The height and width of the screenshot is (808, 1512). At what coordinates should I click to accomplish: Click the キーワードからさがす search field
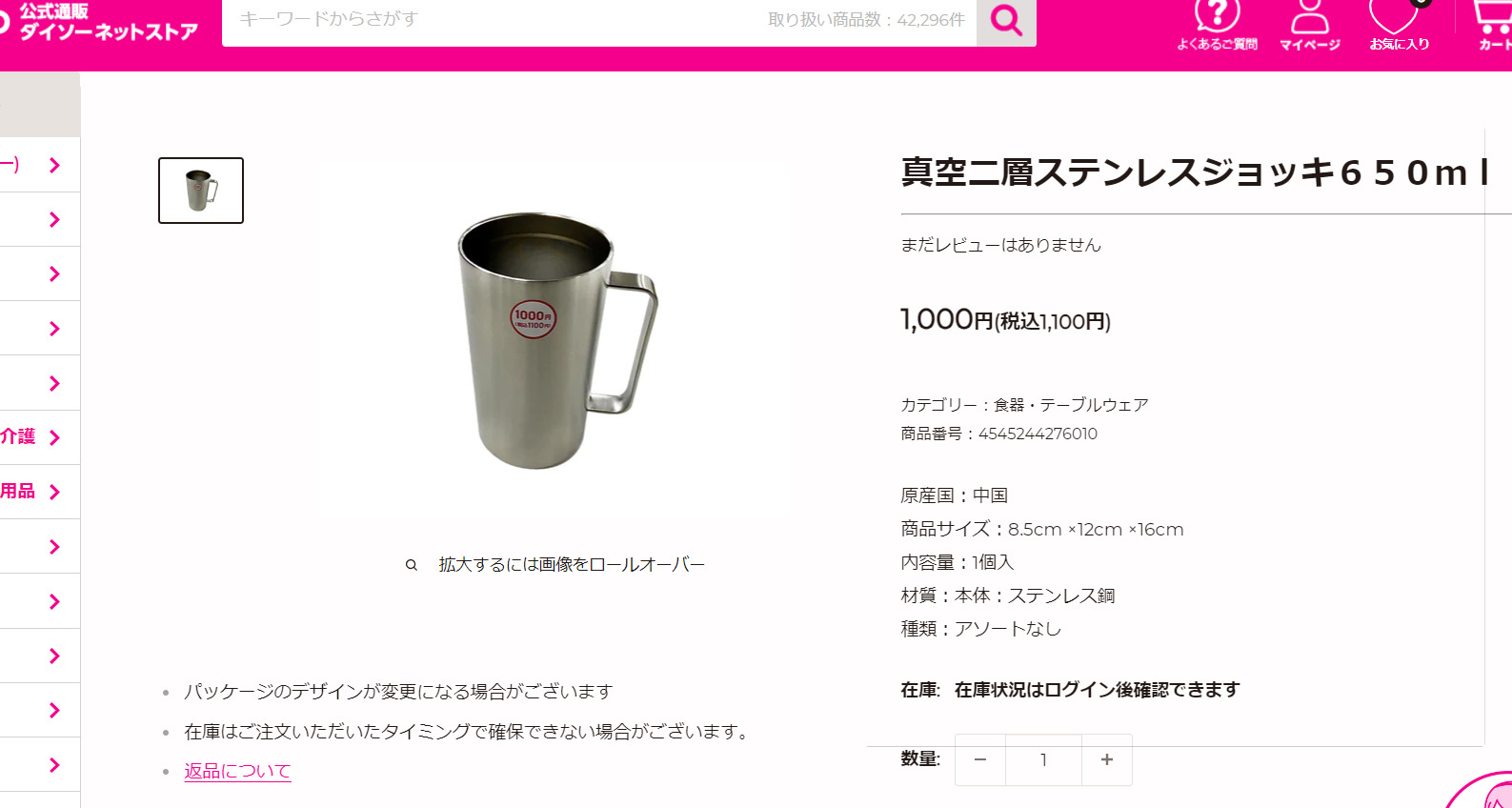599,21
